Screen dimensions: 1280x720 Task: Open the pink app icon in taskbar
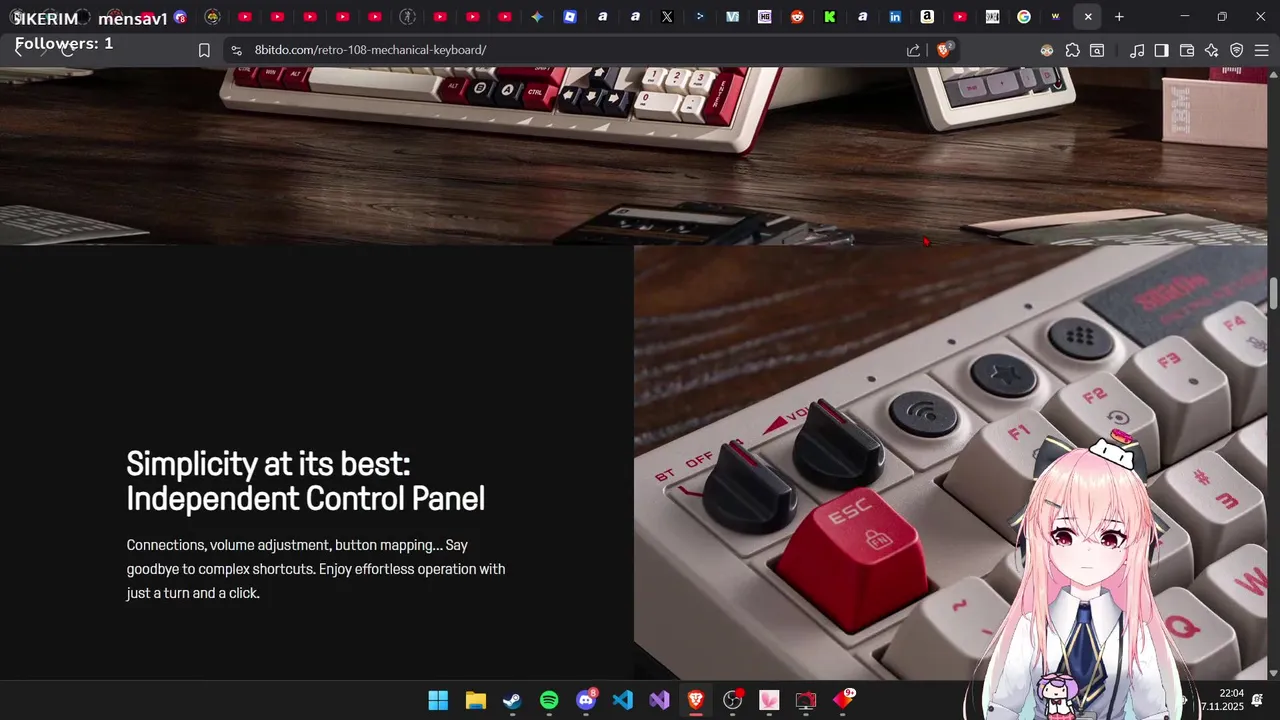(x=769, y=700)
